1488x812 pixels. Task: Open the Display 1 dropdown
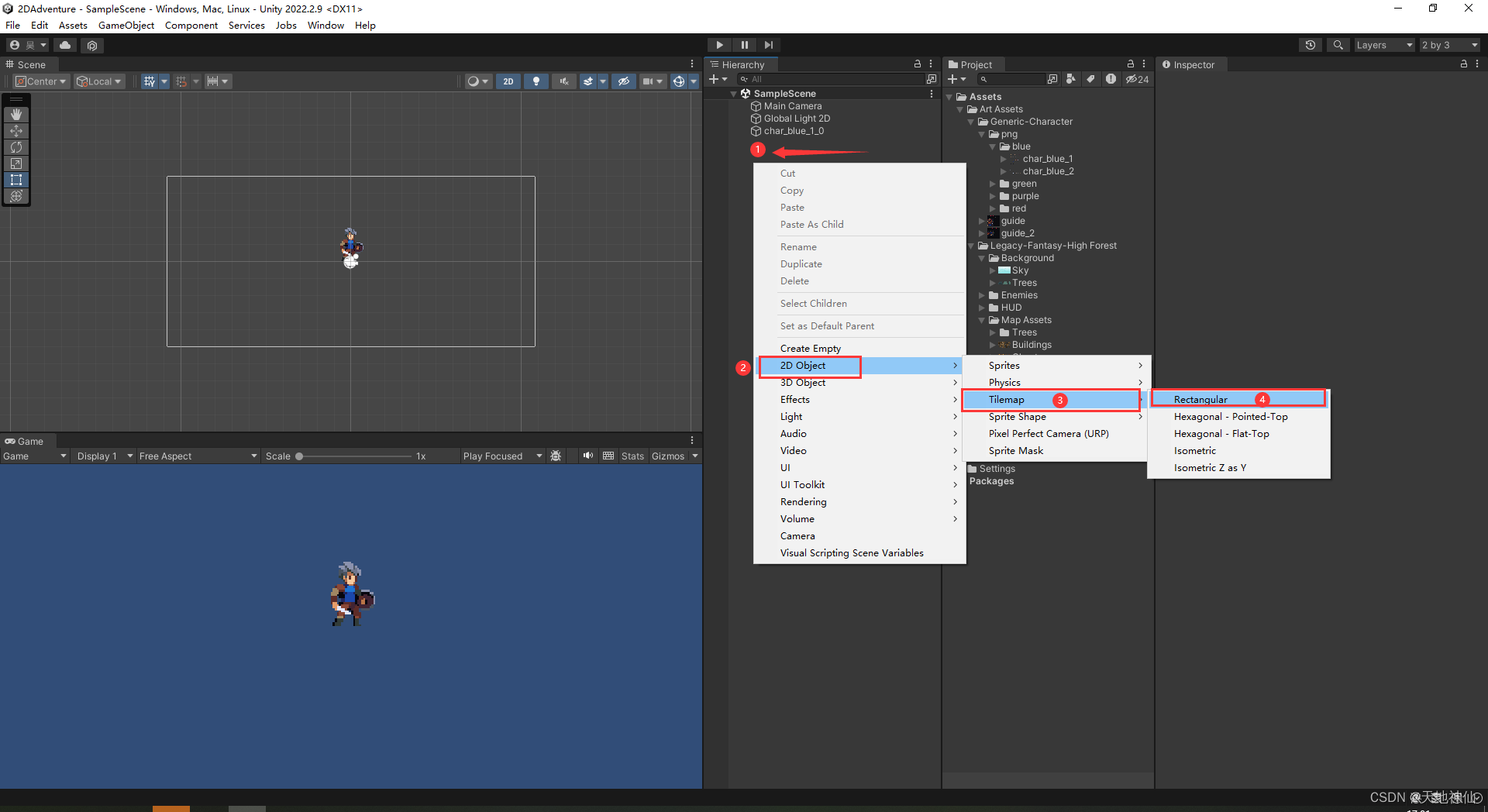coord(105,456)
